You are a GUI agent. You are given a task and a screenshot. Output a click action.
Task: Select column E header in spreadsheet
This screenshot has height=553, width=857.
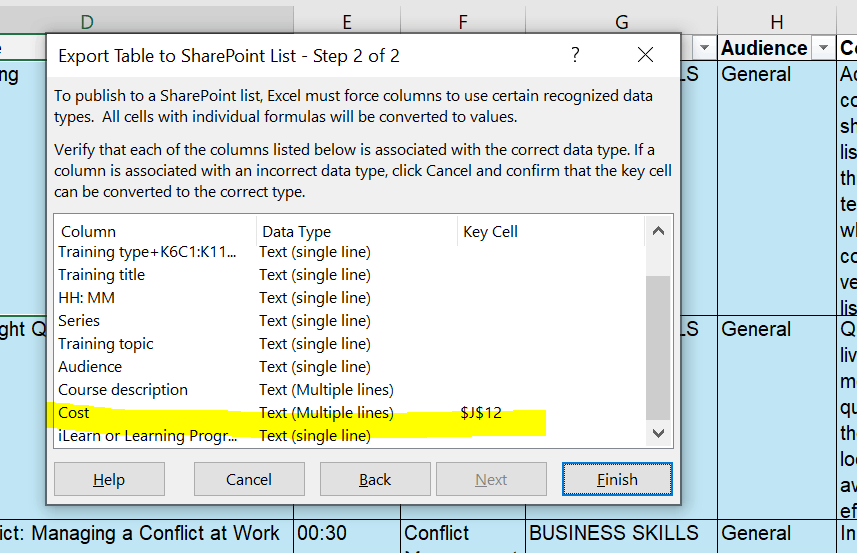(x=347, y=22)
